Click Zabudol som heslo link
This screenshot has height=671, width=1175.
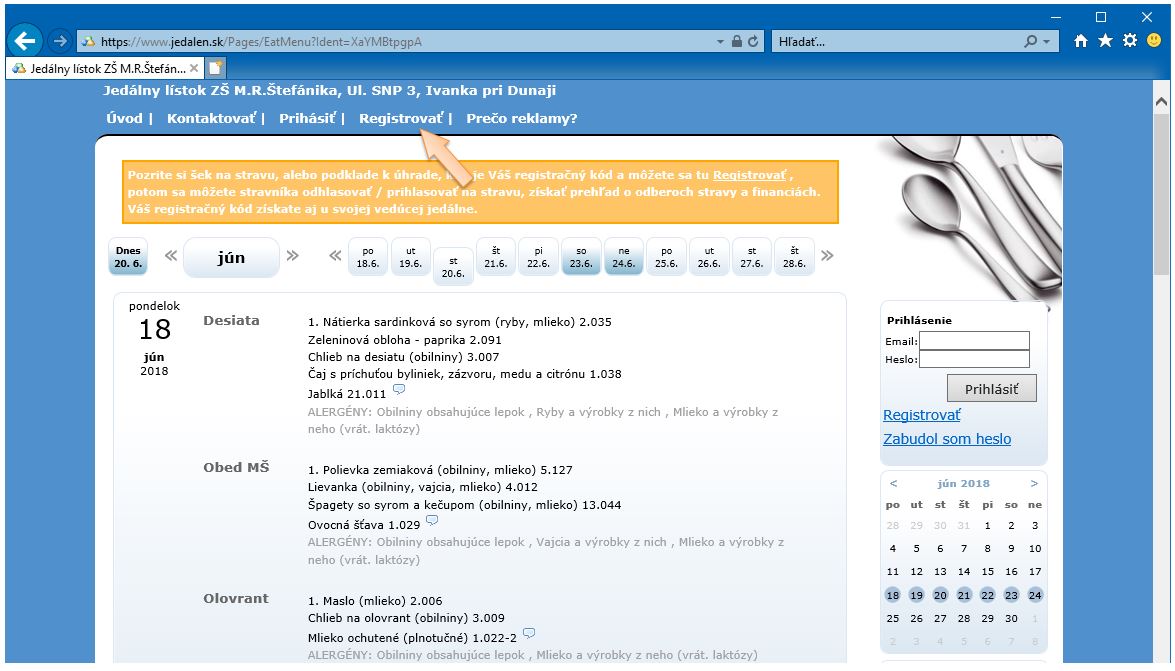point(946,439)
